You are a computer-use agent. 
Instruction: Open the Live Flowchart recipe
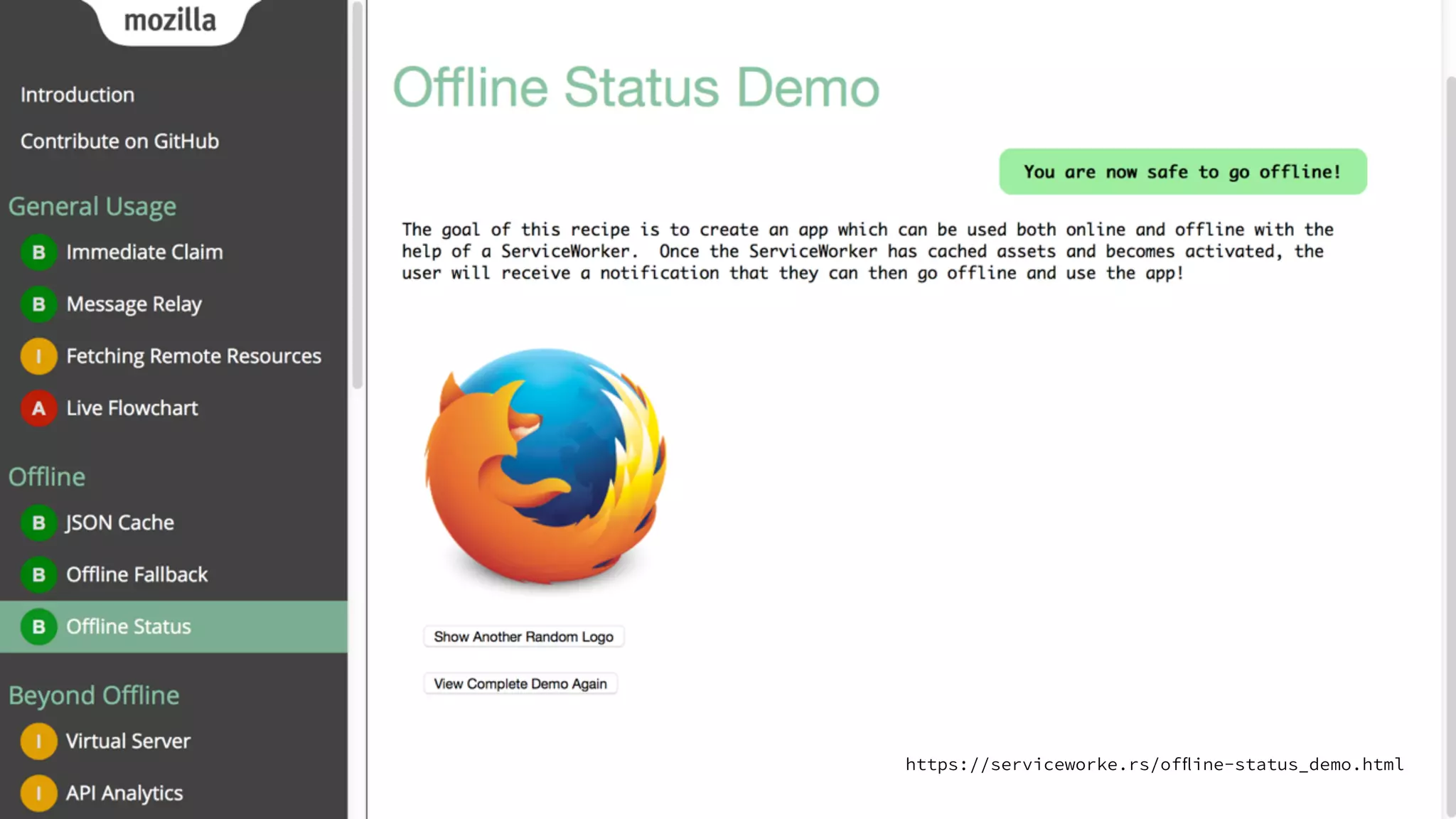pyautogui.click(x=132, y=408)
